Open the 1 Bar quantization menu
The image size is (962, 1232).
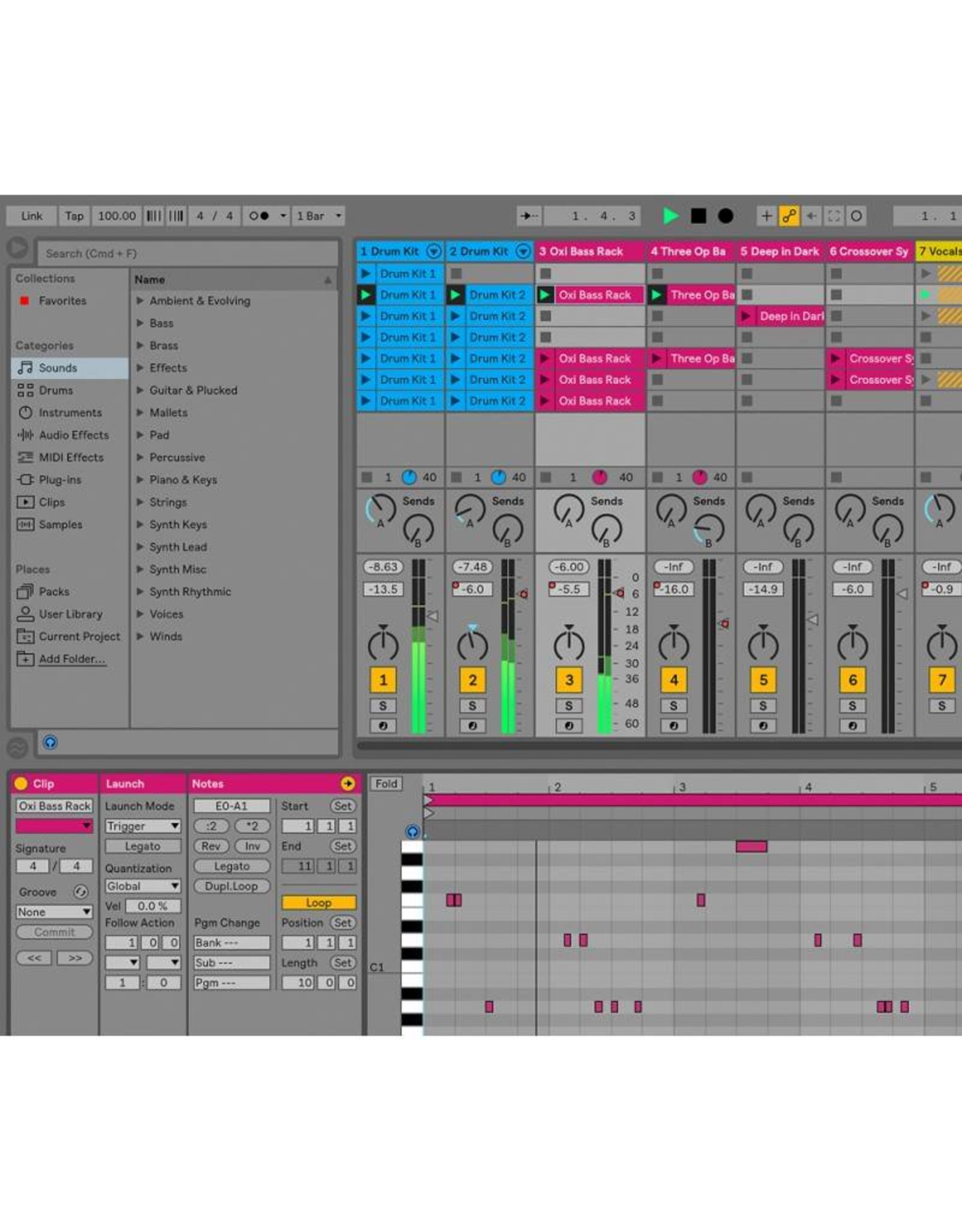point(319,216)
